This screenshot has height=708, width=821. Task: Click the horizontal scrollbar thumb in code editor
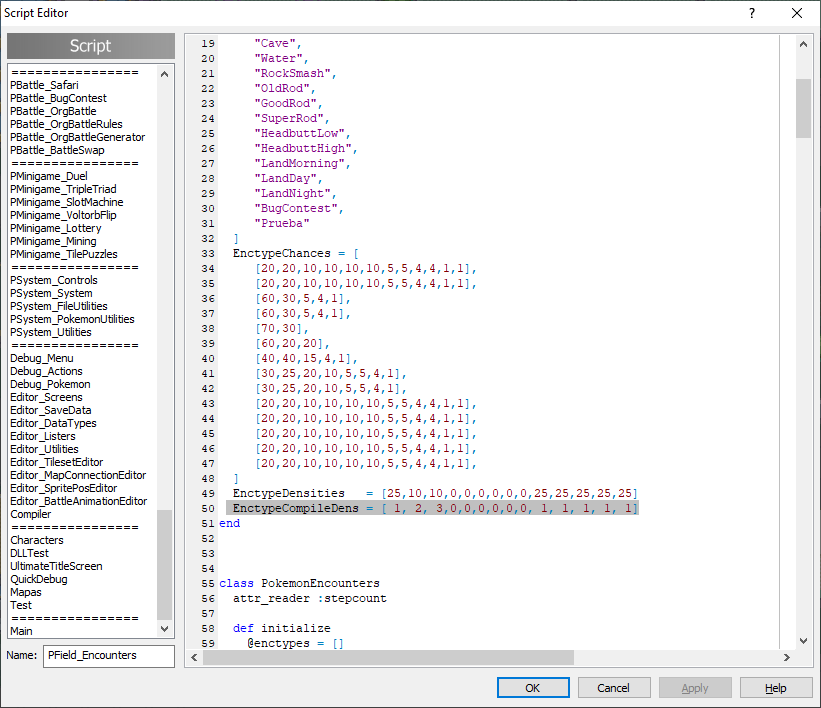click(x=388, y=657)
